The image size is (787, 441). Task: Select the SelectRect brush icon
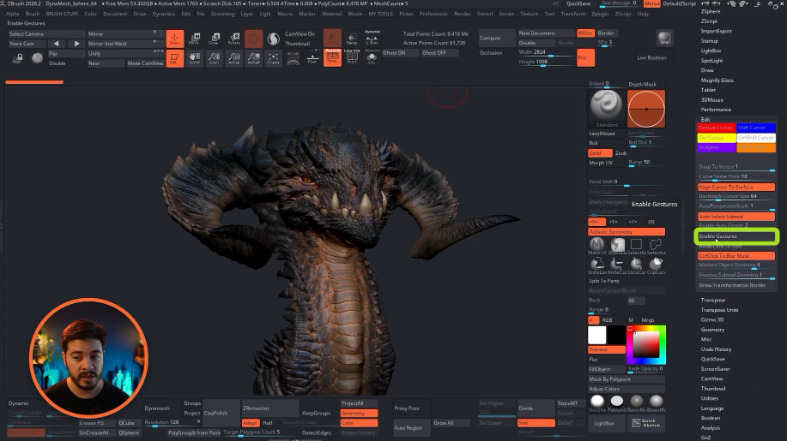636,246
